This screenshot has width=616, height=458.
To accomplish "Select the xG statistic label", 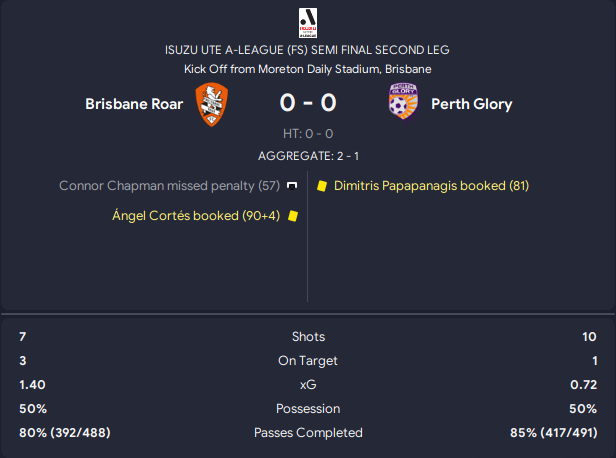I will point(308,385).
